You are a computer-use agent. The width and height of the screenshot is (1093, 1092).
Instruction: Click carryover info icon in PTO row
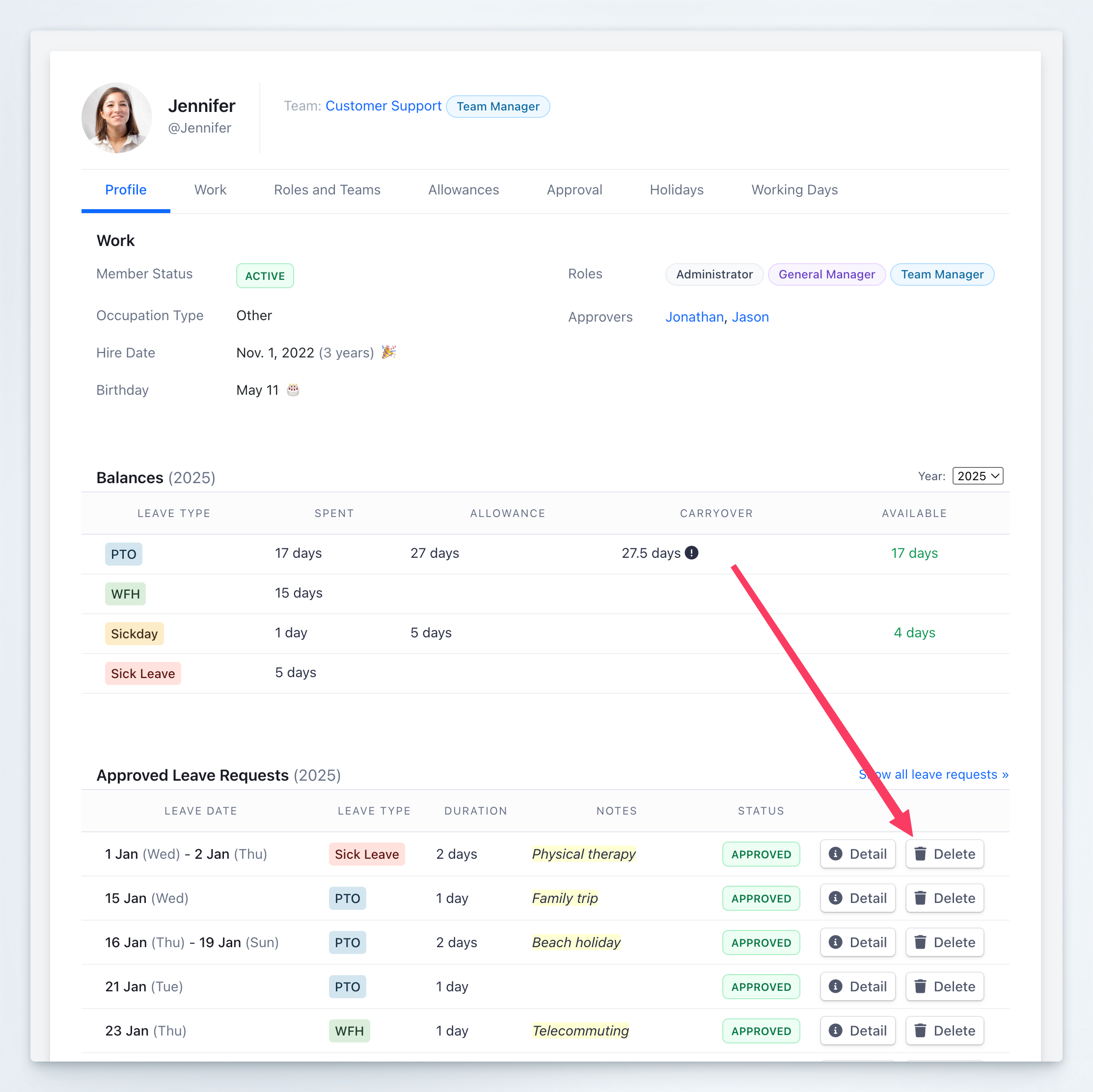(x=691, y=553)
